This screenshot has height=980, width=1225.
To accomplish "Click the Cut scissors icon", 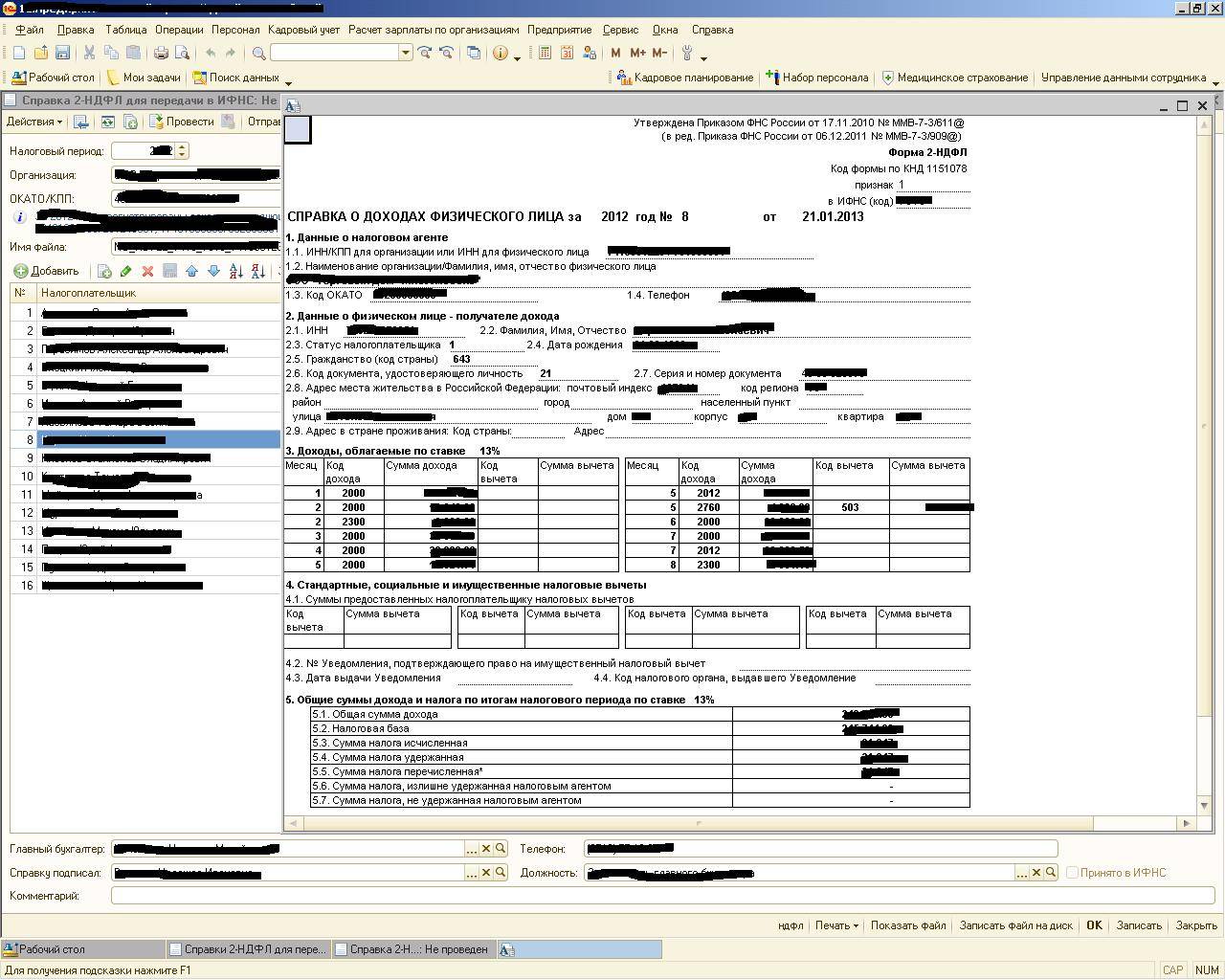I will pyautogui.click(x=89, y=53).
